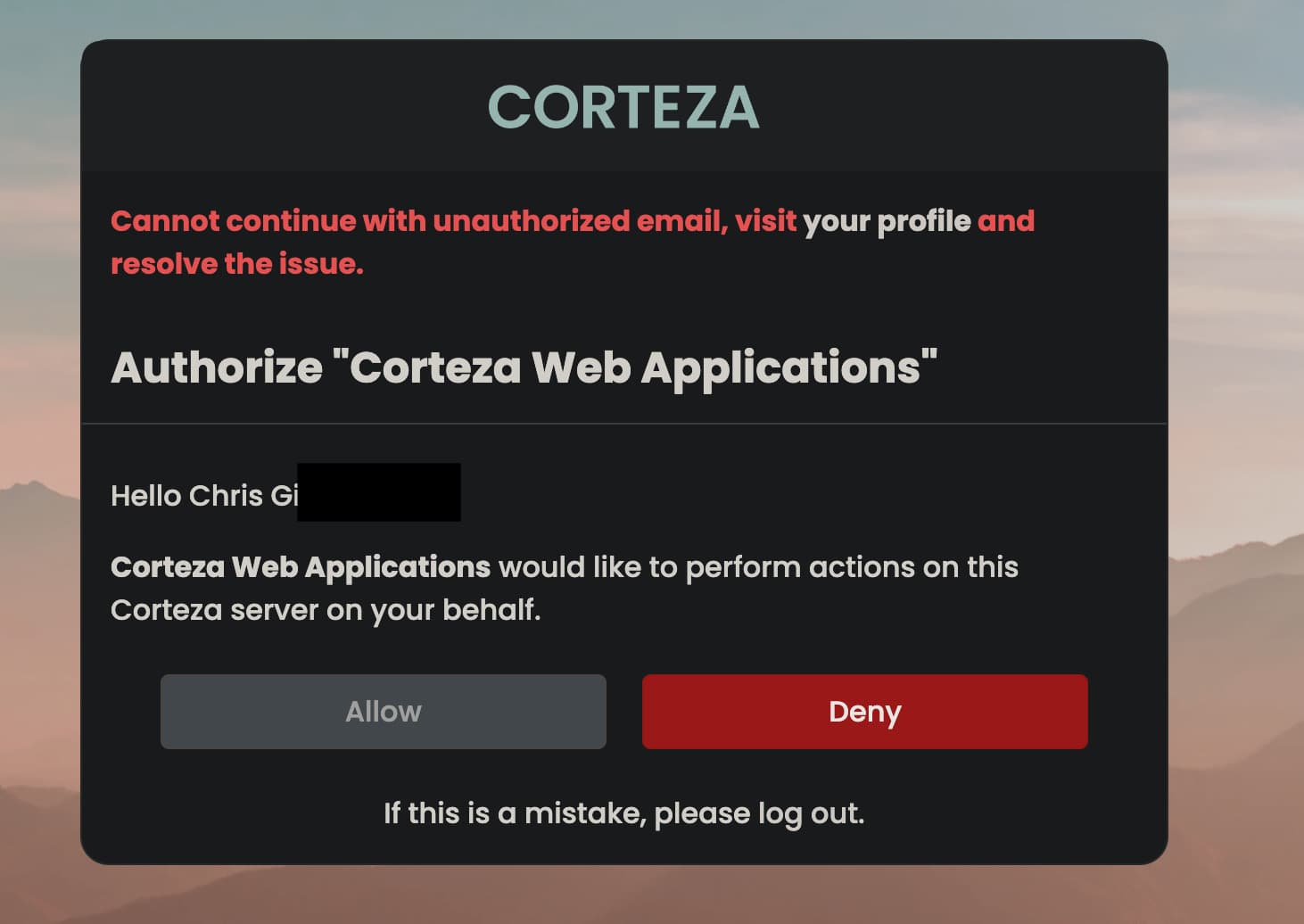Open the "your profile" link

(x=887, y=221)
